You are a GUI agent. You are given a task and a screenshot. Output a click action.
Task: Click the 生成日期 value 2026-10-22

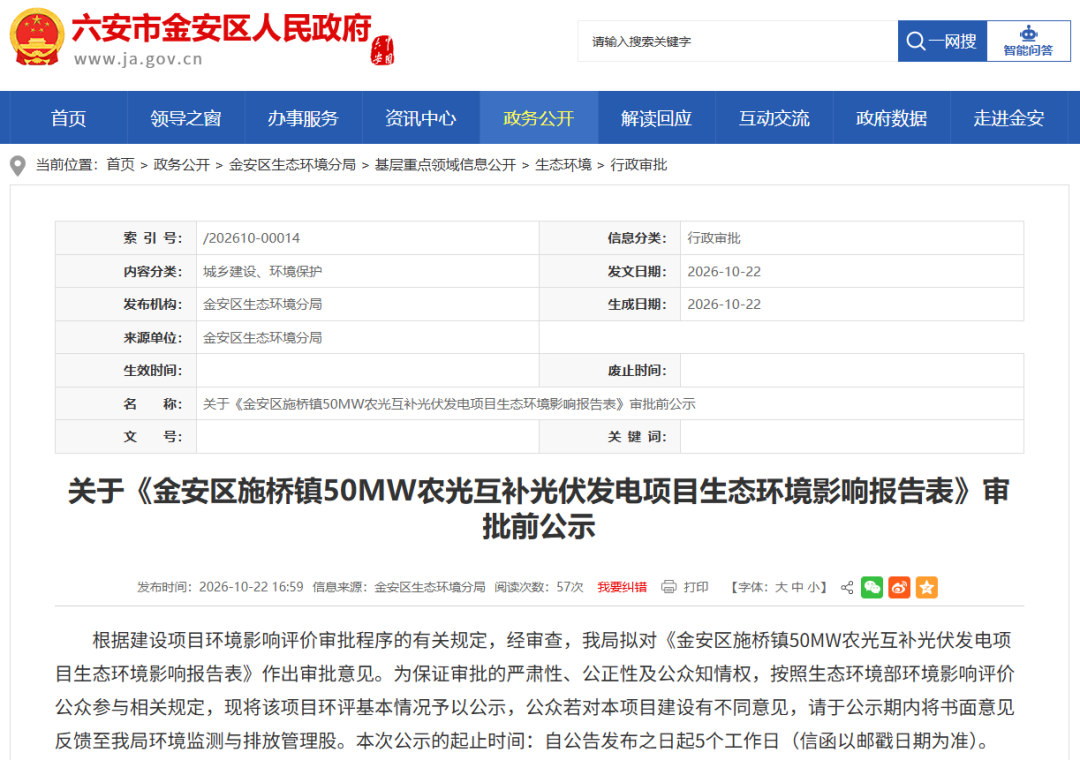click(x=724, y=305)
